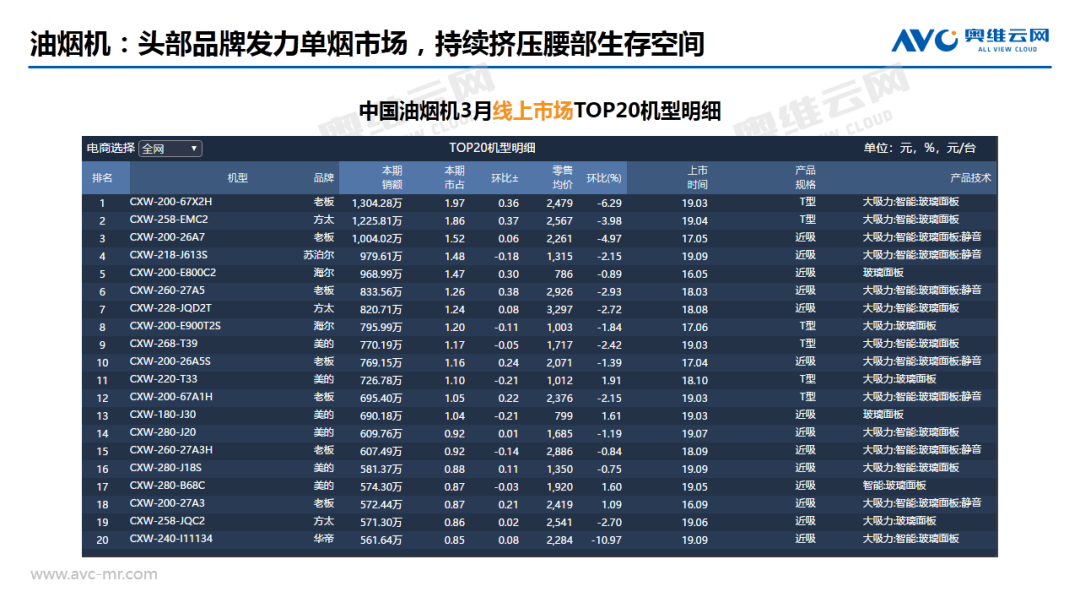Select model CXW-258-JQC2
Image resolution: width=1080 pixels, height=608 pixels.
pos(167,521)
